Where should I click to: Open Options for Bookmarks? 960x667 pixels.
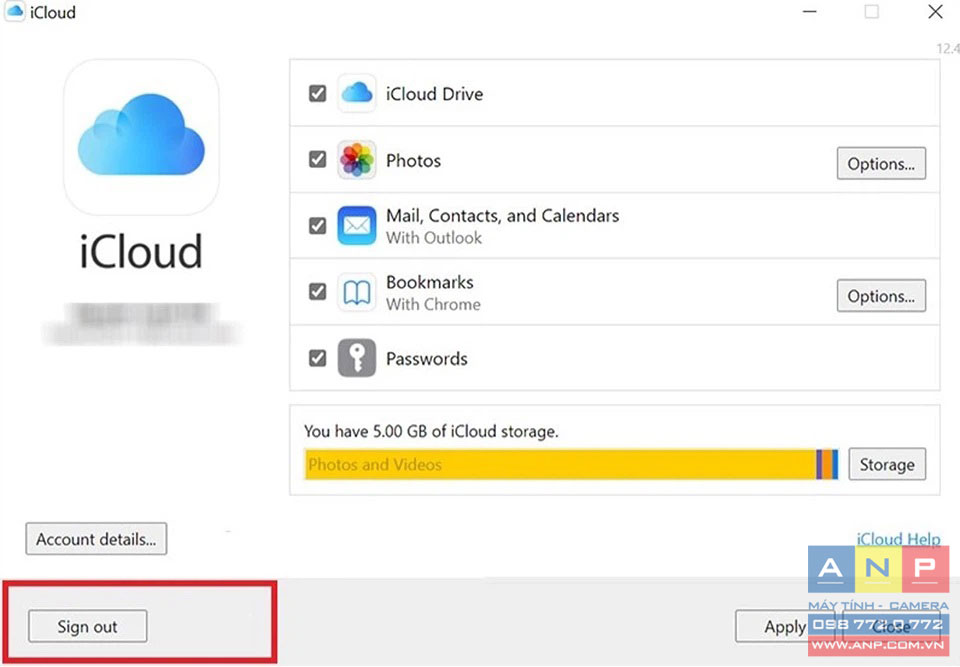point(881,296)
